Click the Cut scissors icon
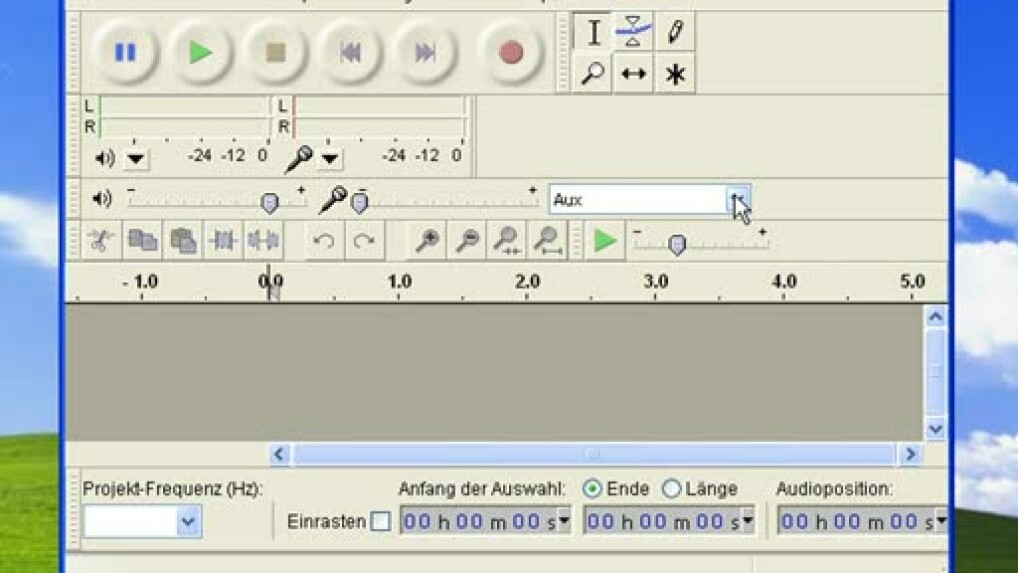Screen dimensions: 1018x573 (x=100, y=240)
